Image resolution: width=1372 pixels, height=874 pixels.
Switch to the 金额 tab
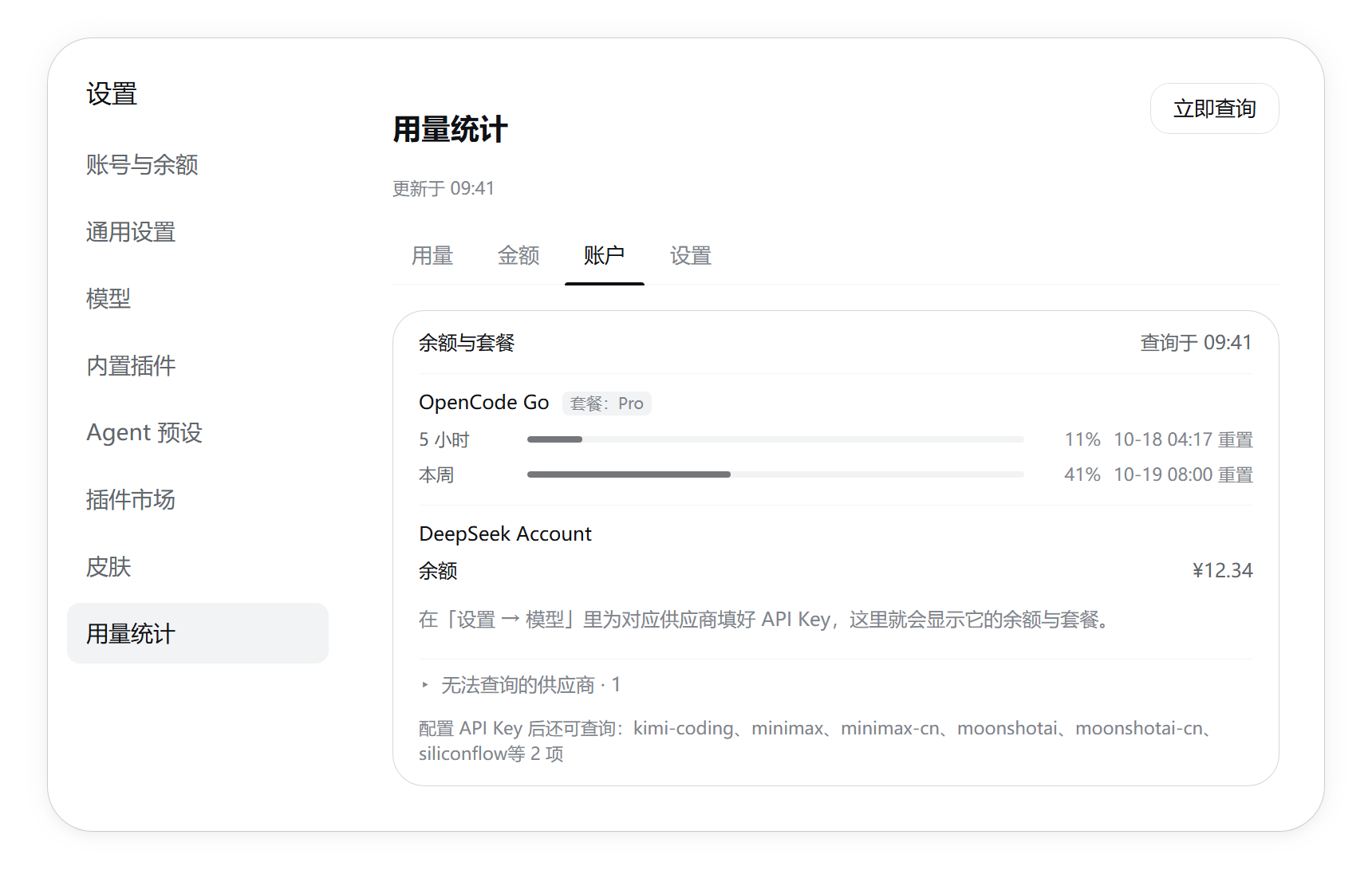click(x=518, y=256)
